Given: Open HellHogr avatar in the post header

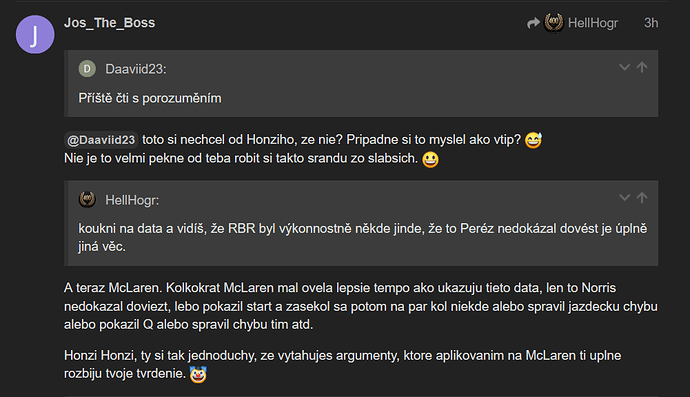Looking at the screenshot, I should coord(554,23).
